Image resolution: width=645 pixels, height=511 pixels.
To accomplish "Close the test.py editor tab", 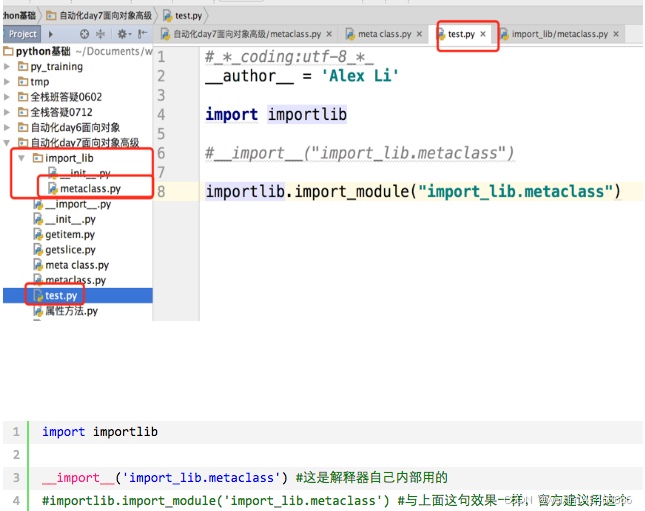I will [483, 34].
